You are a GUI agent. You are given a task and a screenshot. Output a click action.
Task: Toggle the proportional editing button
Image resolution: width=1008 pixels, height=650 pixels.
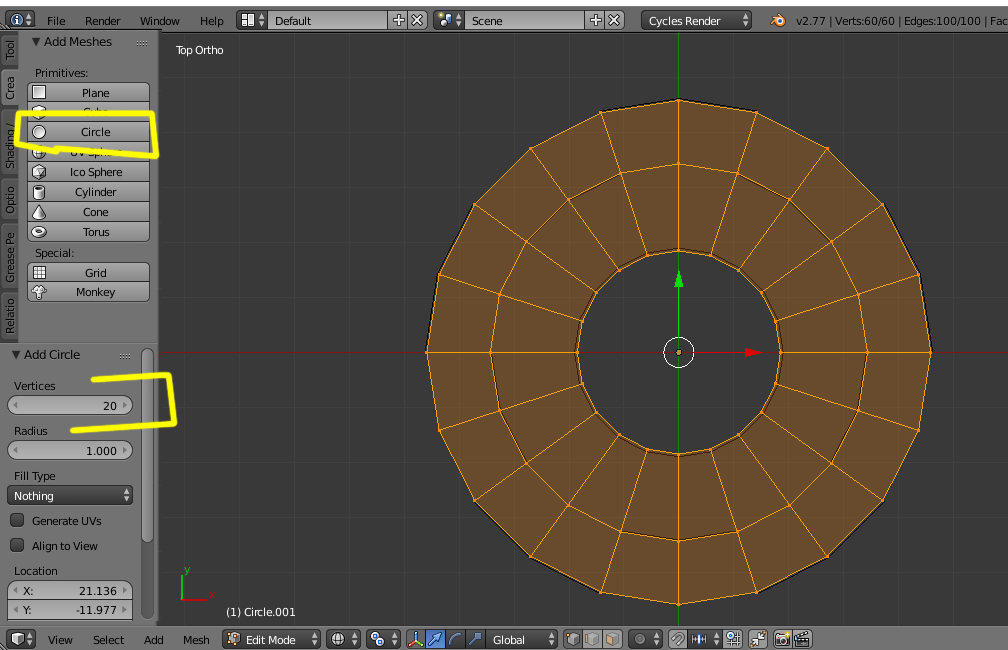coord(642,639)
